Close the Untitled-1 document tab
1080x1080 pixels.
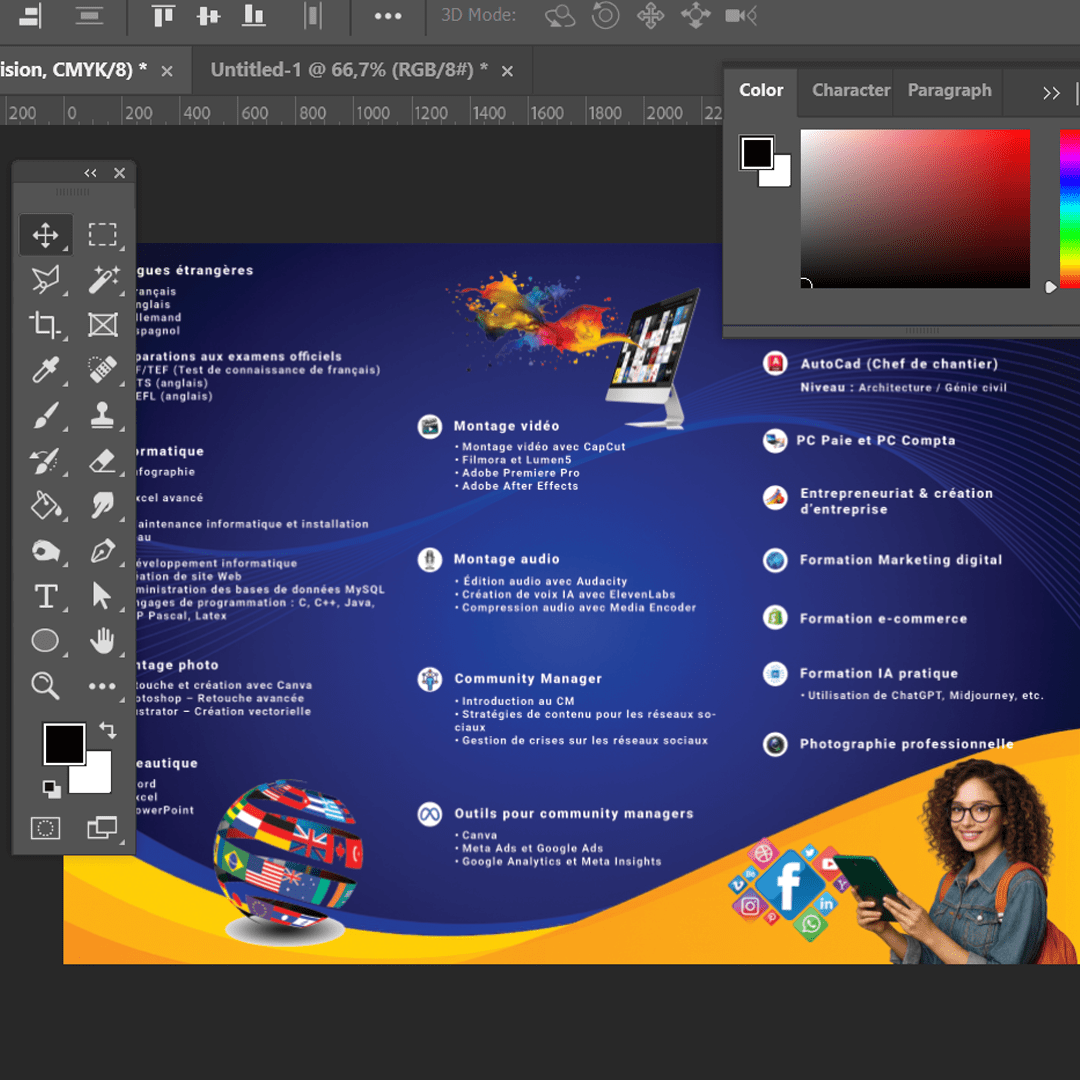(x=507, y=71)
